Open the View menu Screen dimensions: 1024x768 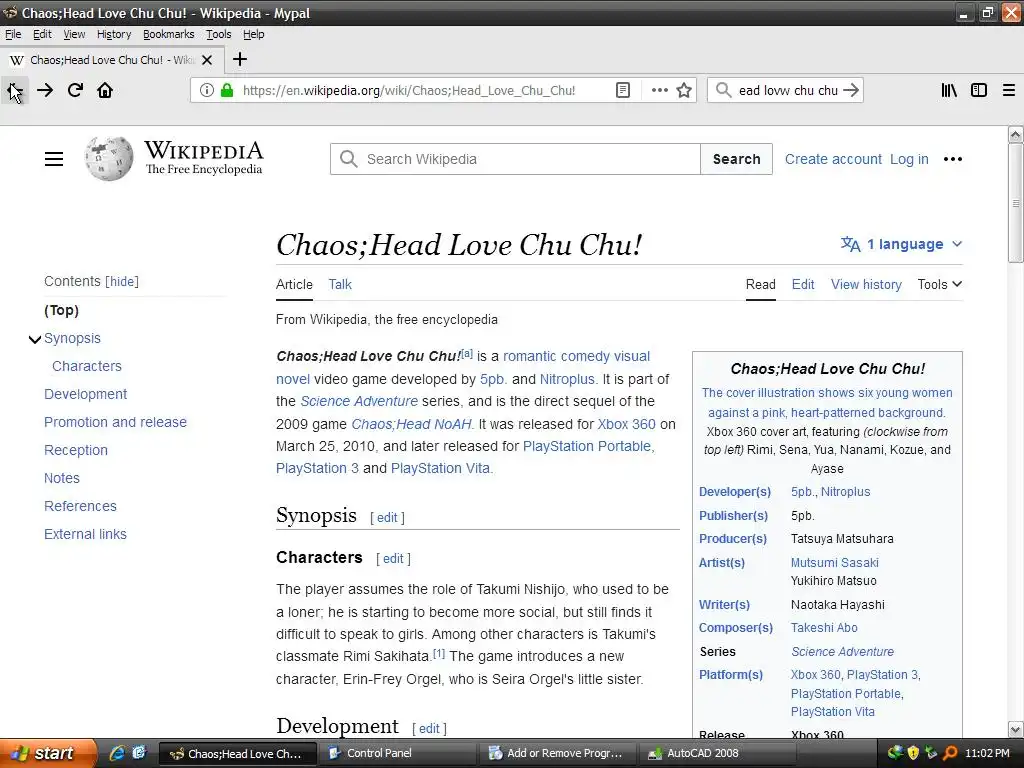point(74,34)
